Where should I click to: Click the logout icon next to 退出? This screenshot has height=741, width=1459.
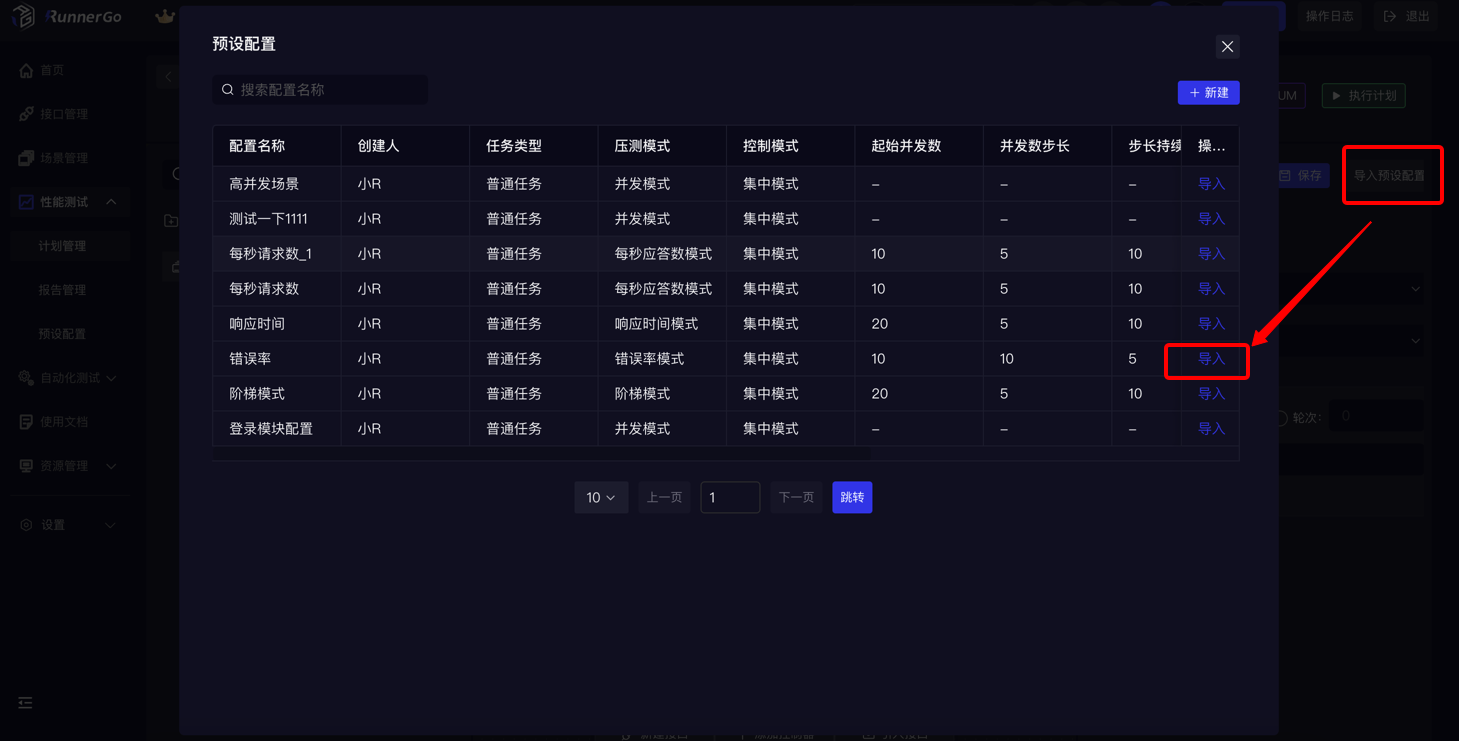1389,16
